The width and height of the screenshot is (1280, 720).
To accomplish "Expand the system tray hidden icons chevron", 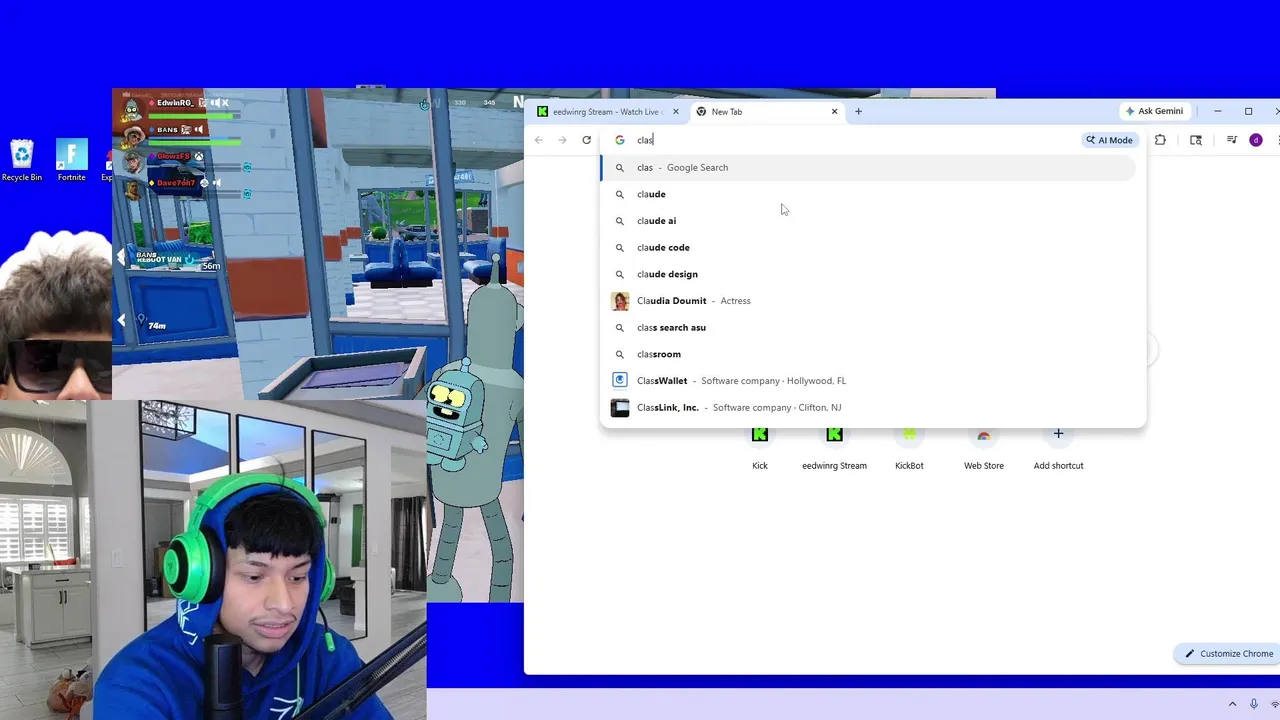I will pos(1232,704).
